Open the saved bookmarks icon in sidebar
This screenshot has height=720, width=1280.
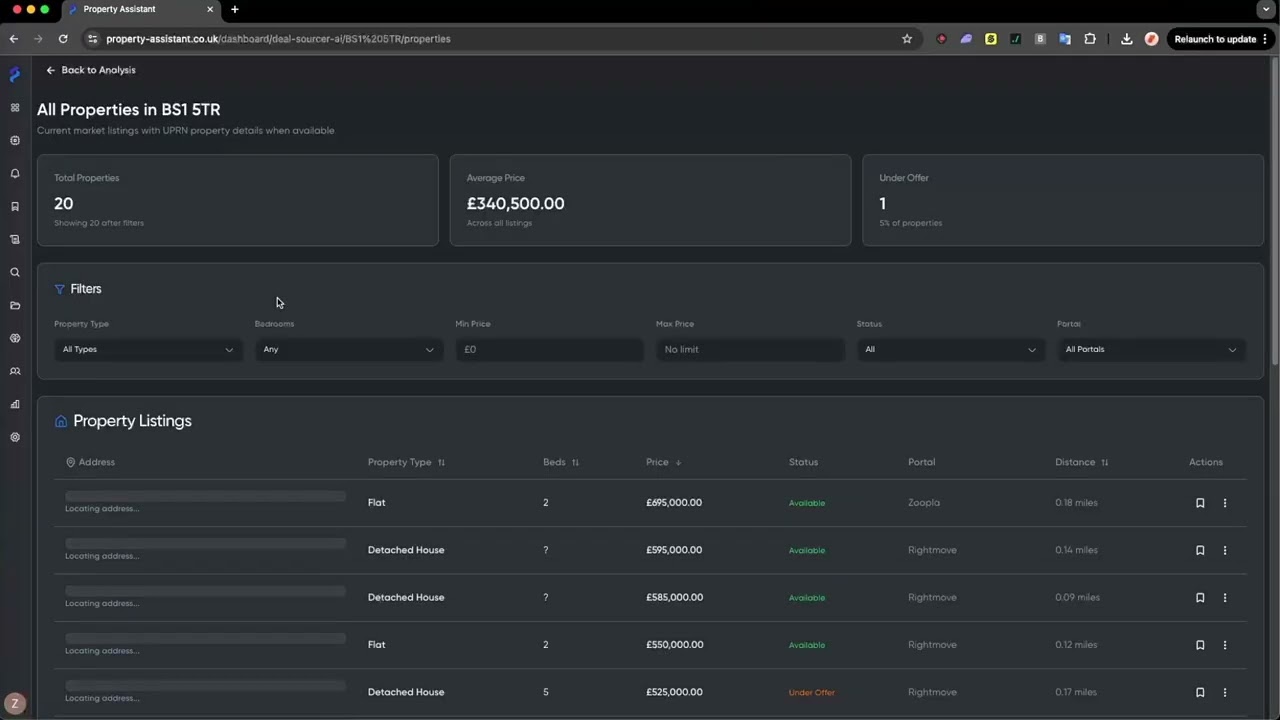15,206
